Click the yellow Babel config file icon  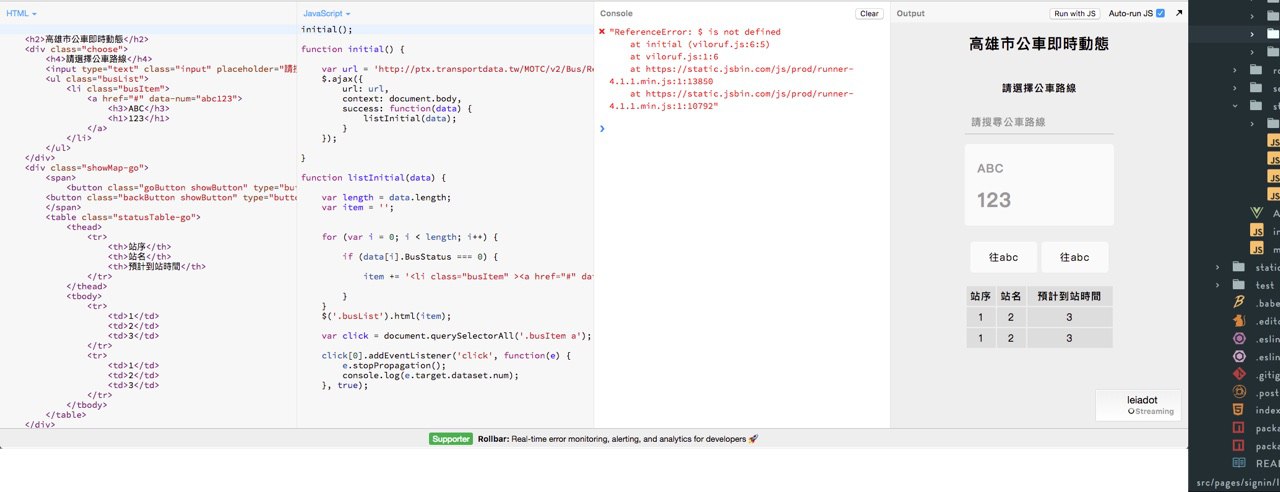click(x=1238, y=302)
